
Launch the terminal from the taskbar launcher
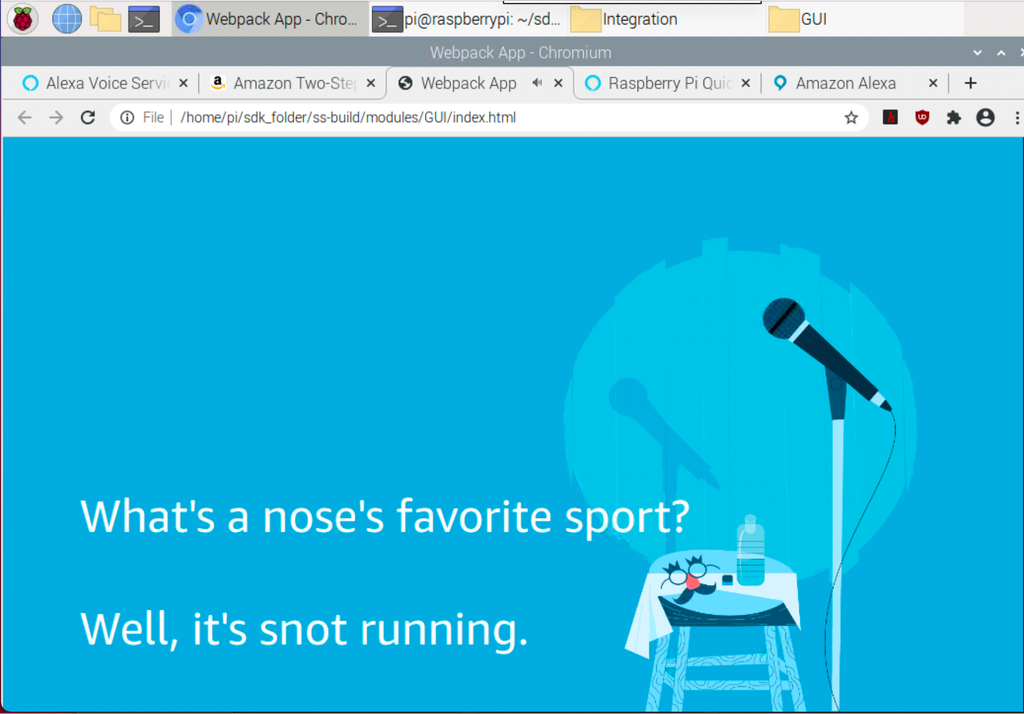coord(144,20)
